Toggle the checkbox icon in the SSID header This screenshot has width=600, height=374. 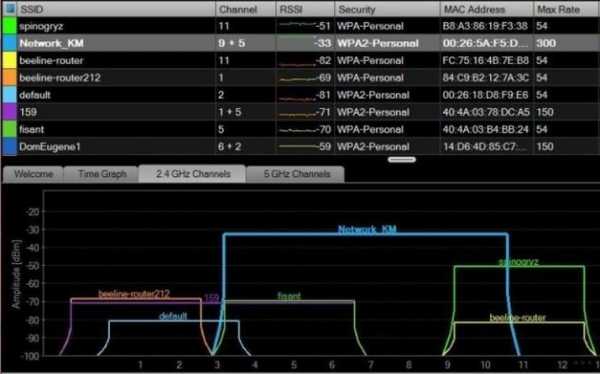[x=10, y=8]
